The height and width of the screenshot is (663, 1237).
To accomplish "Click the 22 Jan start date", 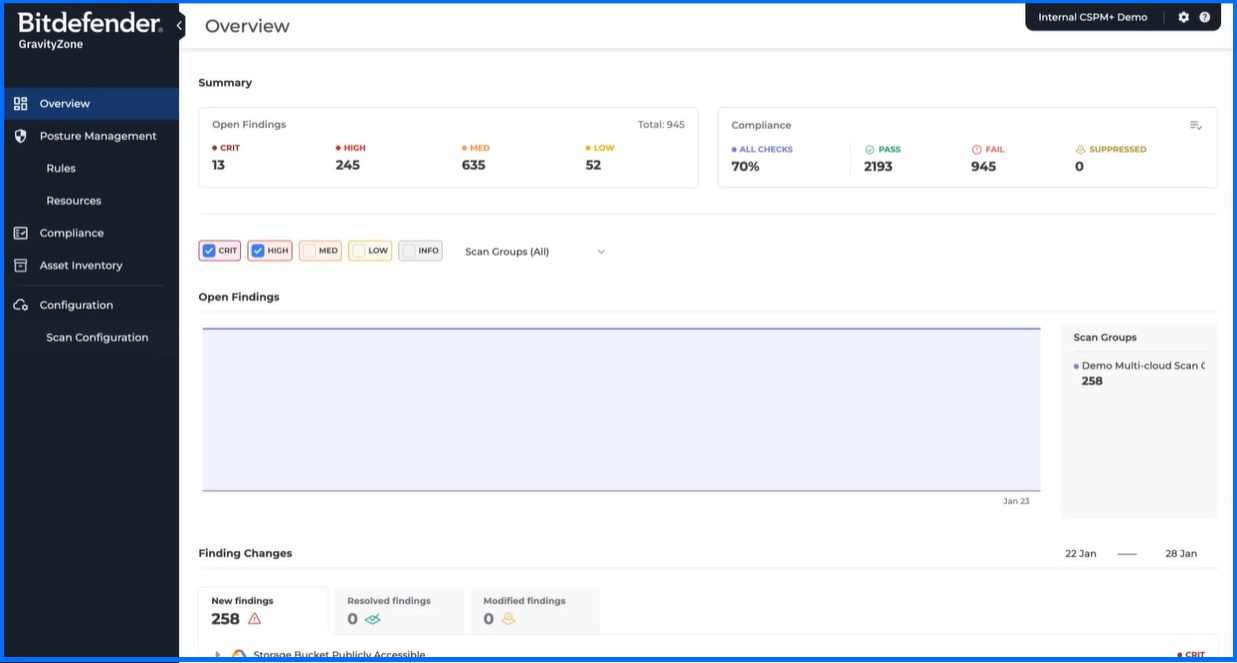I will pyautogui.click(x=1081, y=553).
